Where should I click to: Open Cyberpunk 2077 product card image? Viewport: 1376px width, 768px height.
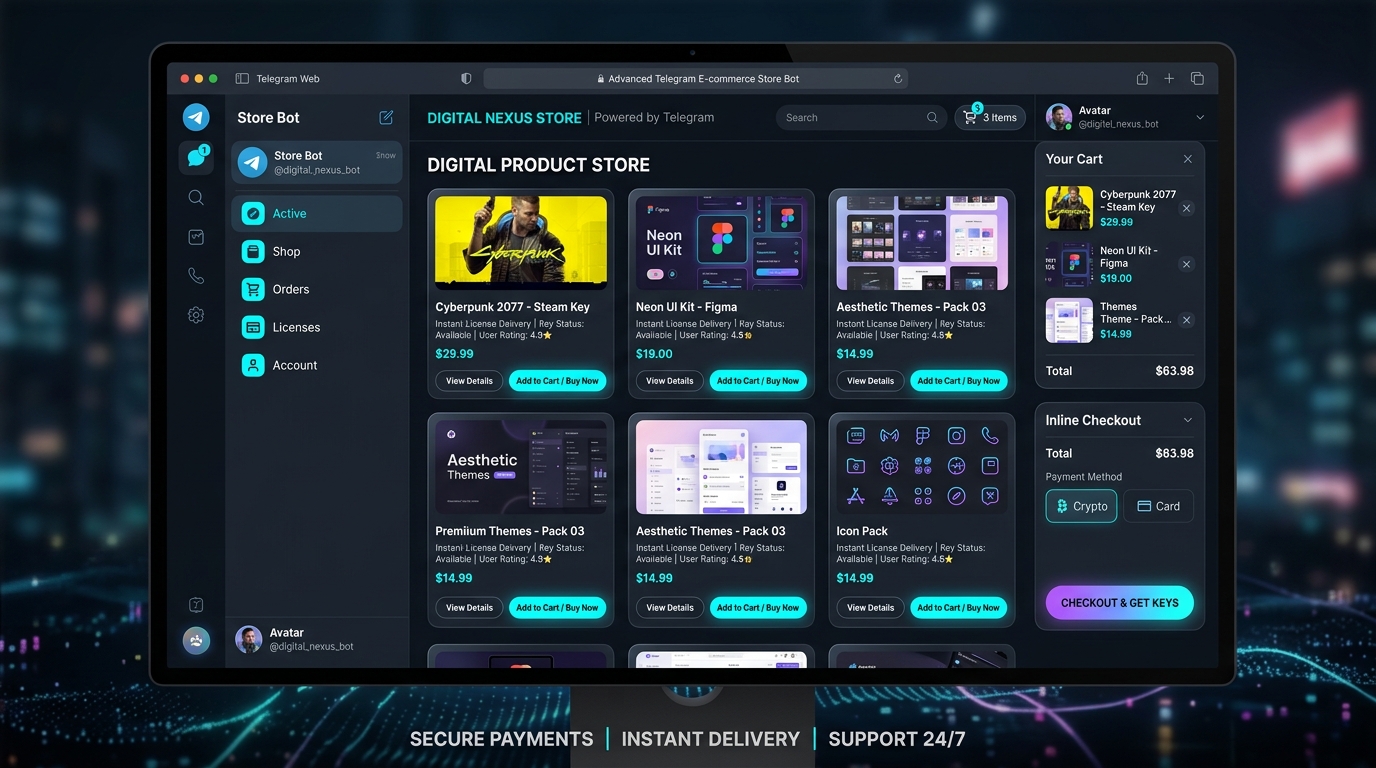521,243
